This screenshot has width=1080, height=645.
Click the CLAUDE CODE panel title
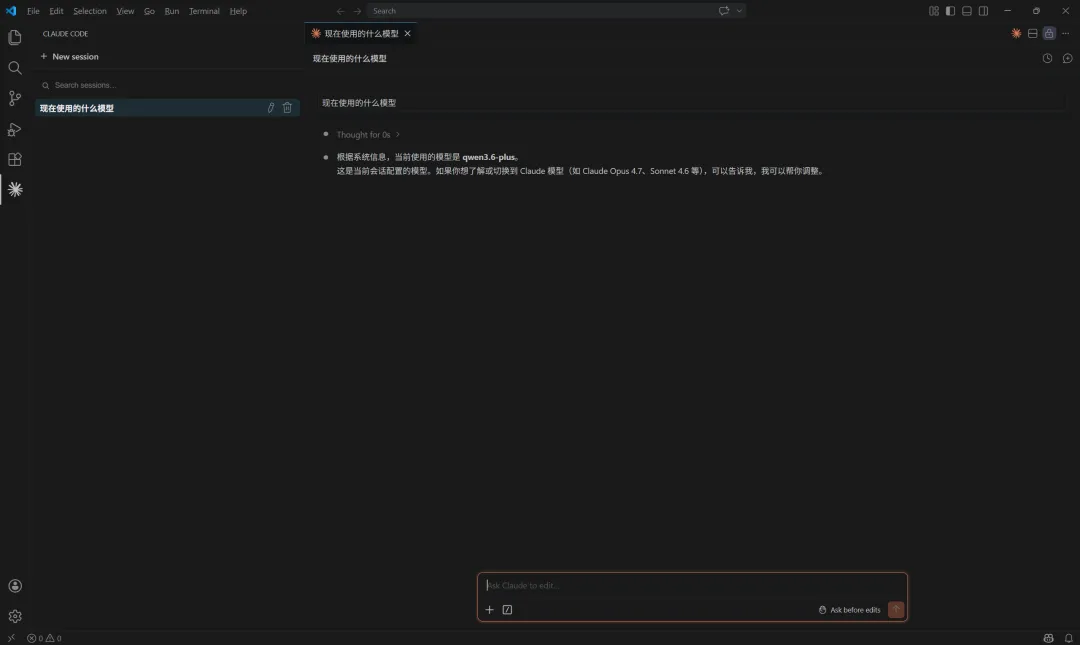65,34
